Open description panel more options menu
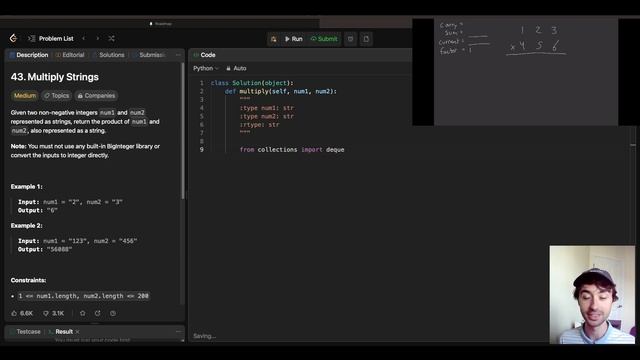 (178, 55)
